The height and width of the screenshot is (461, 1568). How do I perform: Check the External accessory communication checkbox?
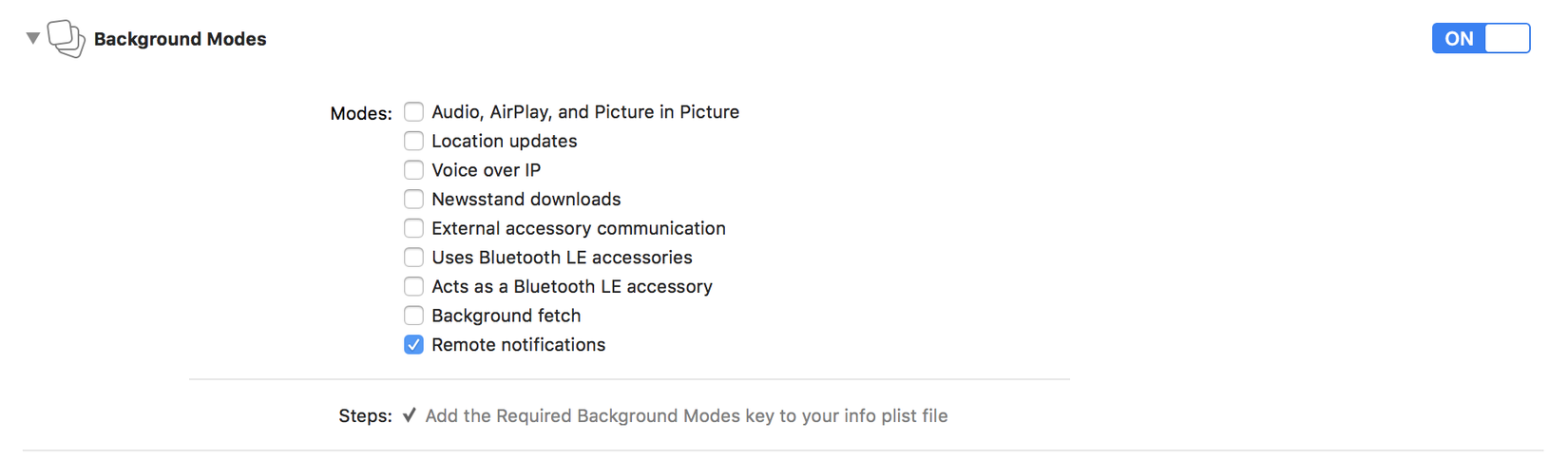[x=413, y=228]
